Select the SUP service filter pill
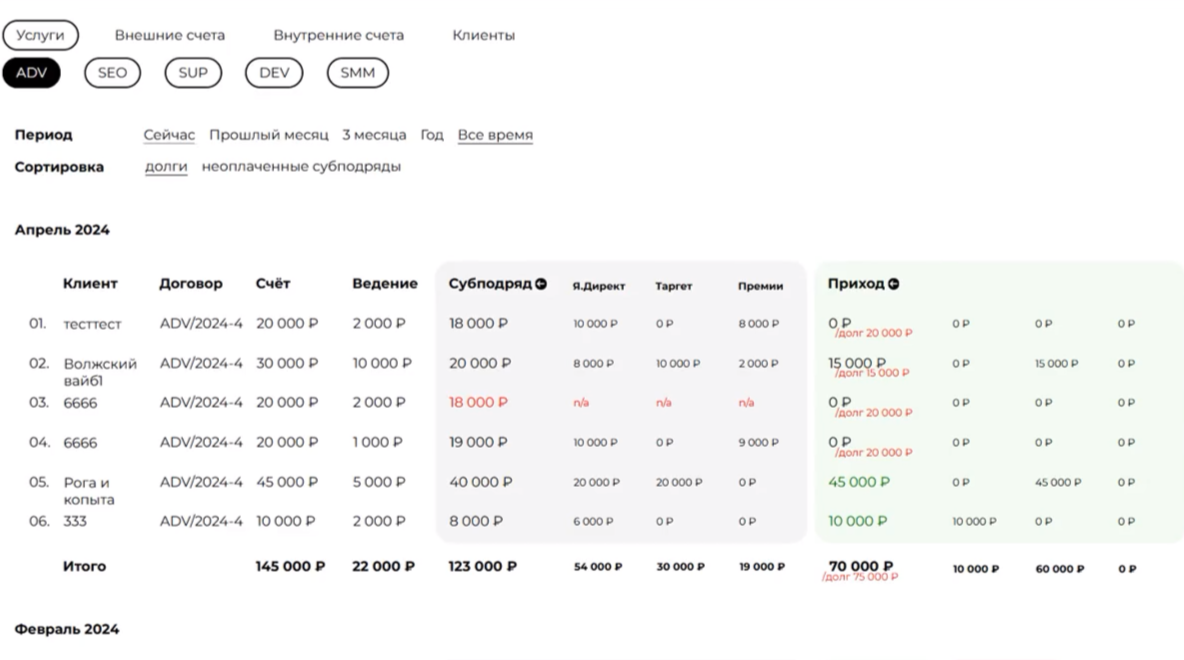Image resolution: width=1184 pixels, height=660 pixels. coord(193,73)
